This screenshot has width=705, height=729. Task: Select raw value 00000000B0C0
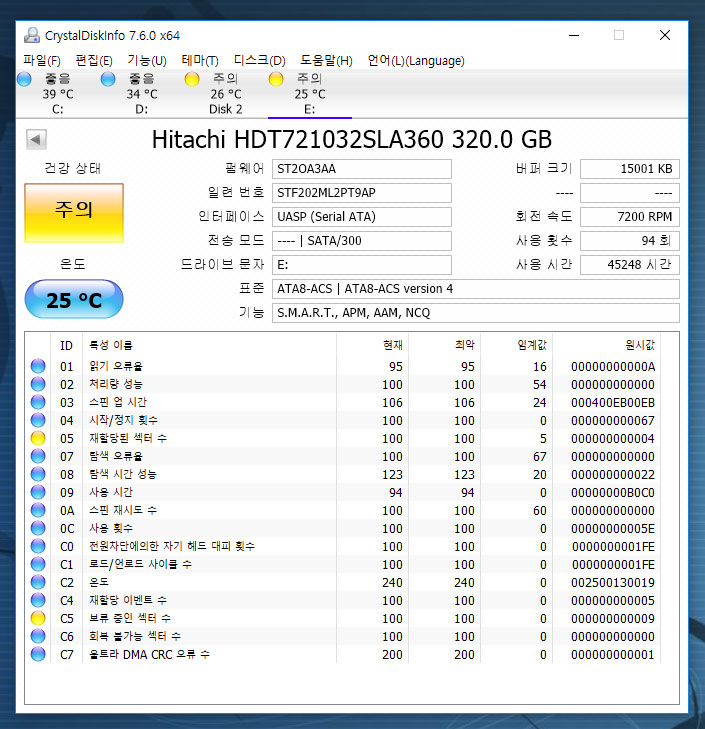point(613,492)
